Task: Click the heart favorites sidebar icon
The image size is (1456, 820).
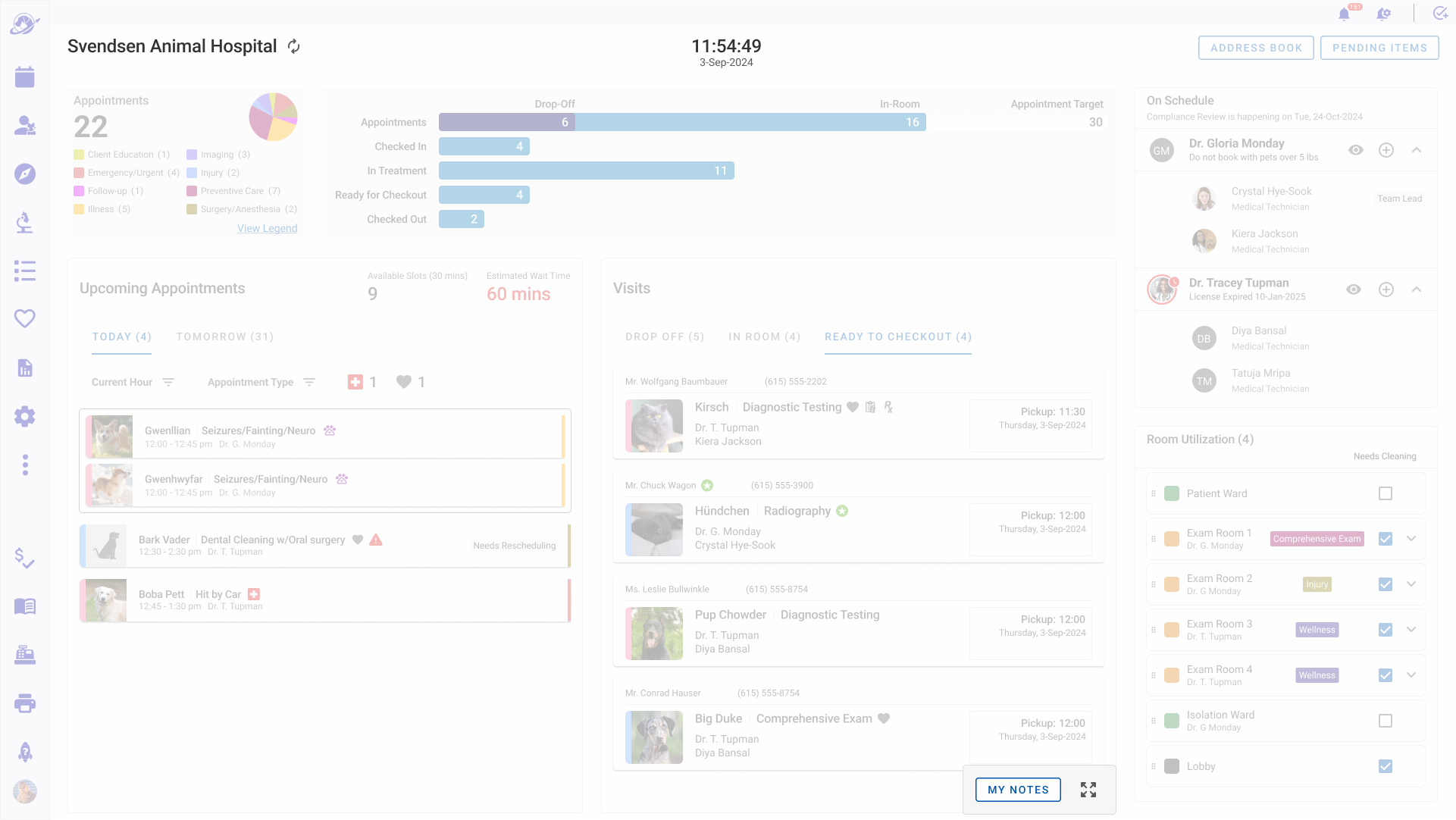Action: [25, 319]
